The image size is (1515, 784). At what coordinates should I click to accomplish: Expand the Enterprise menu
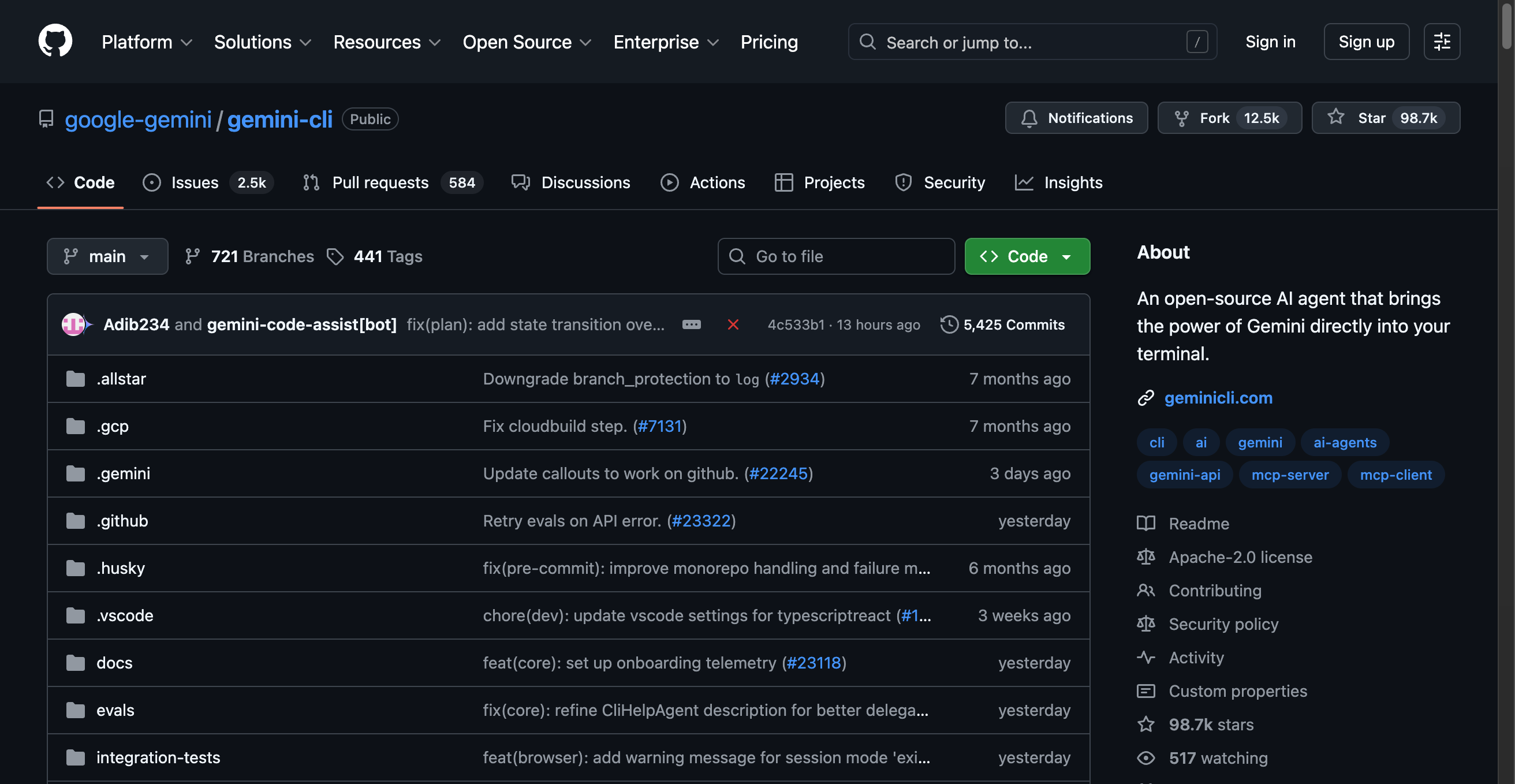pyautogui.click(x=666, y=42)
